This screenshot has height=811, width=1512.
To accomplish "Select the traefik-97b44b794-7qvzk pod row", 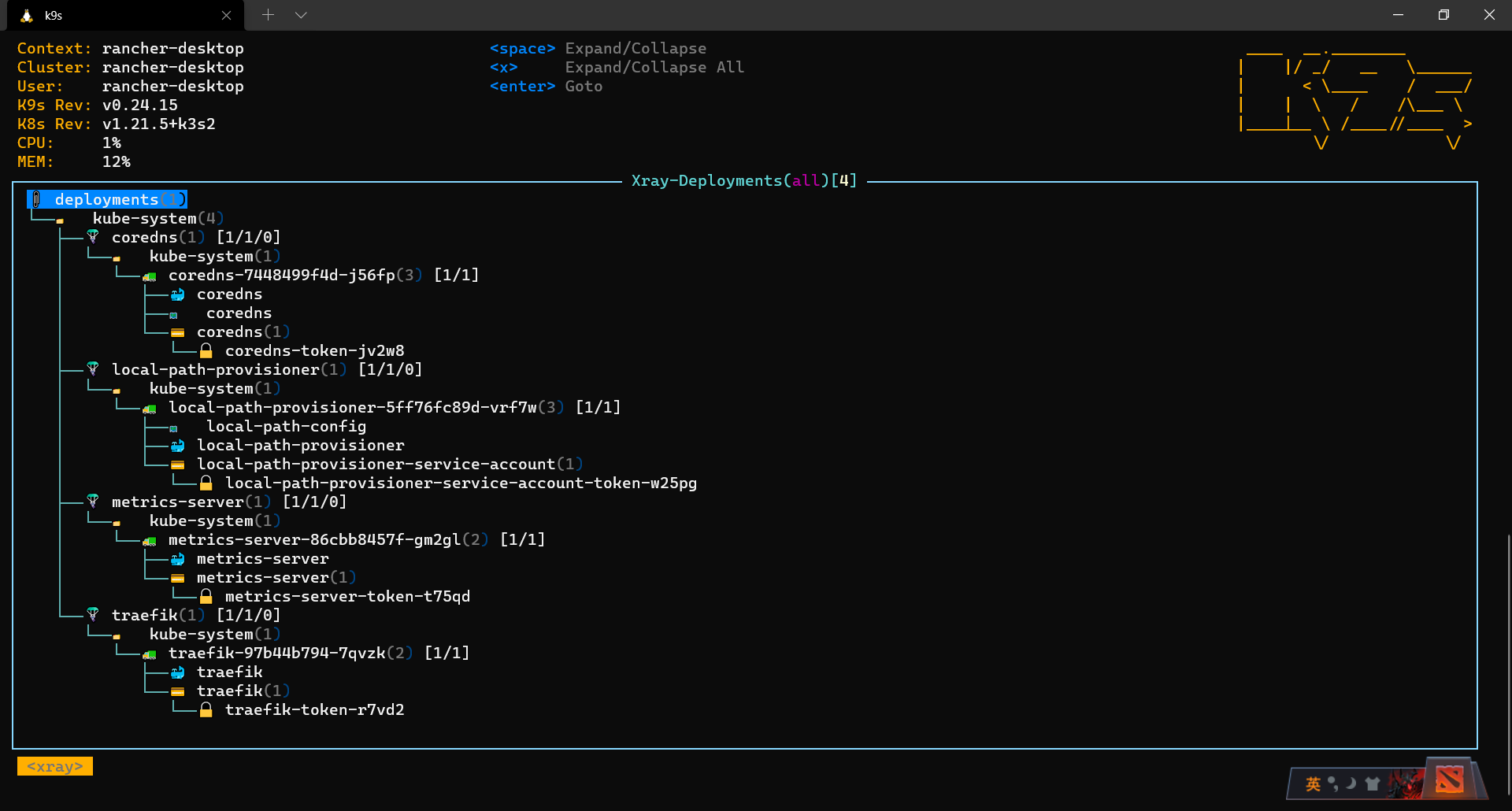I will [x=319, y=653].
